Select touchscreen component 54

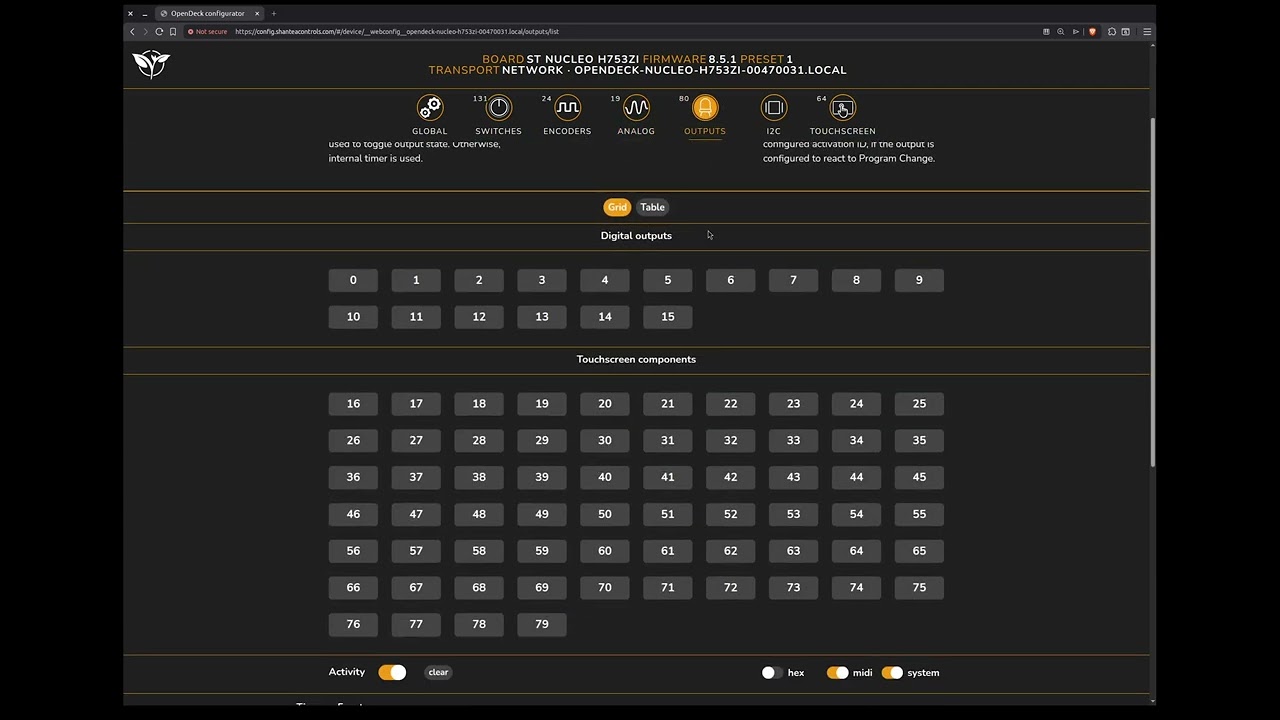856,514
